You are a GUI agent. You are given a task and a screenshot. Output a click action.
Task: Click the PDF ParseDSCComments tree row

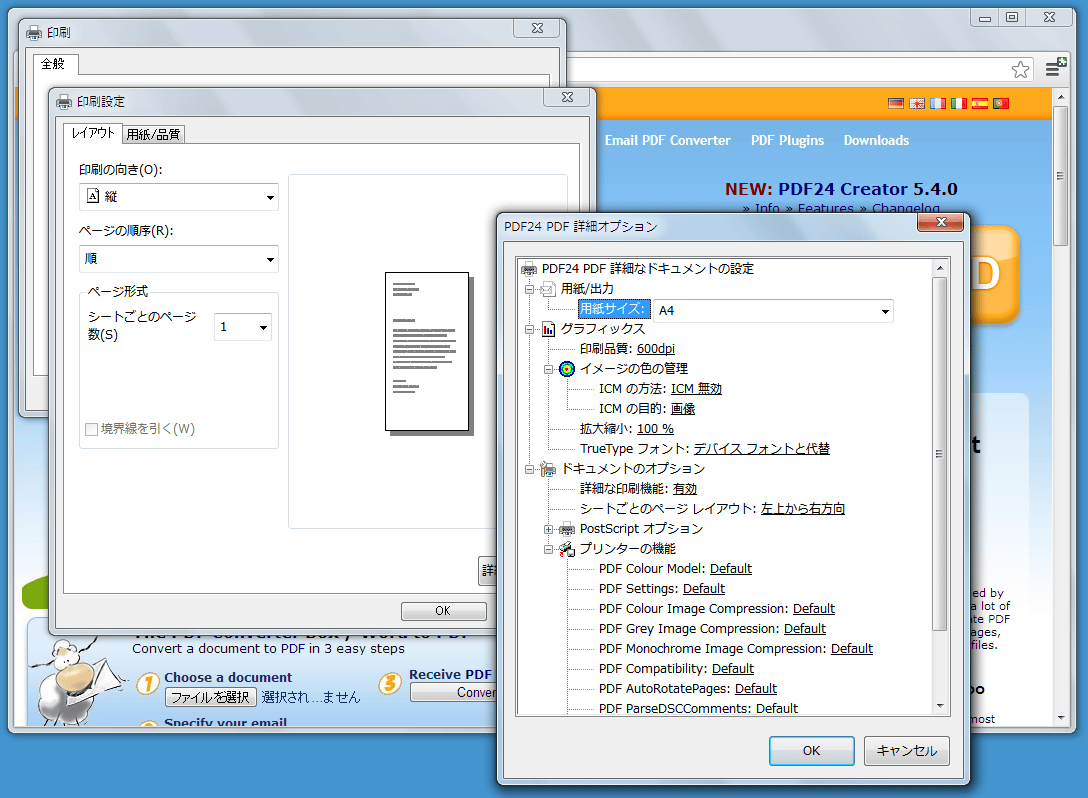pyautogui.click(x=698, y=708)
